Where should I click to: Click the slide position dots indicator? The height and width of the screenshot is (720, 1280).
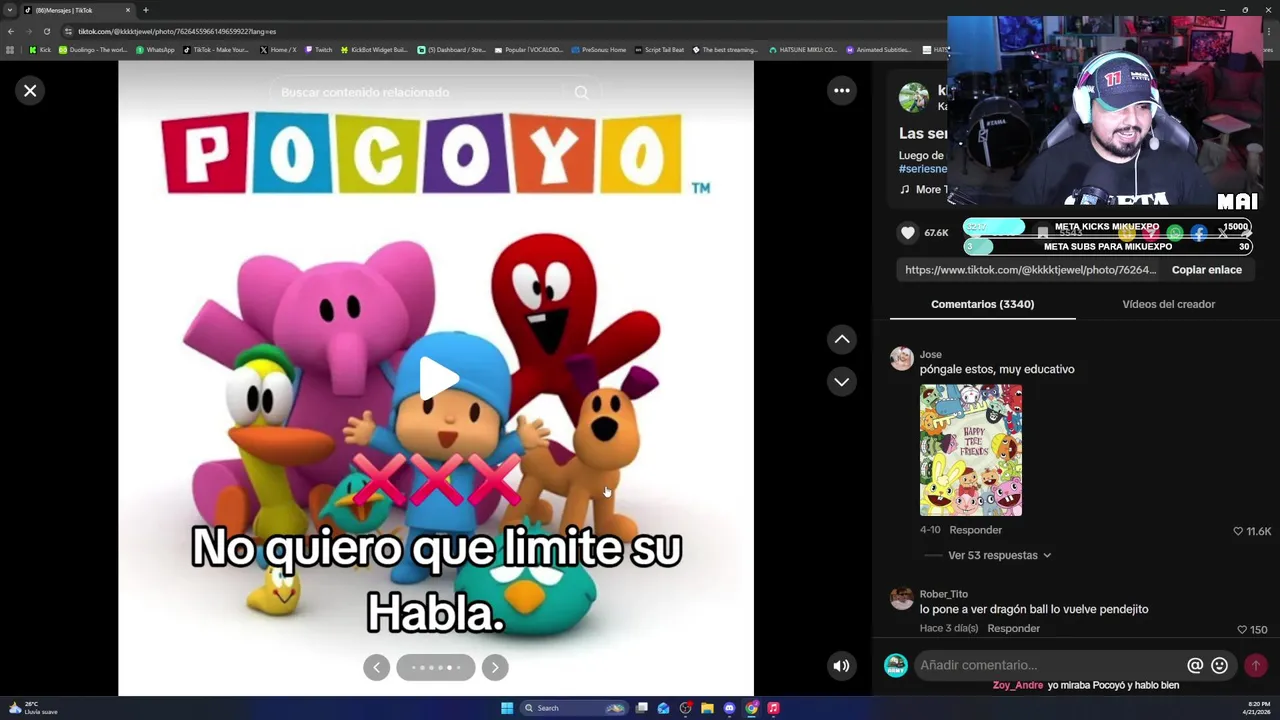tap(436, 668)
